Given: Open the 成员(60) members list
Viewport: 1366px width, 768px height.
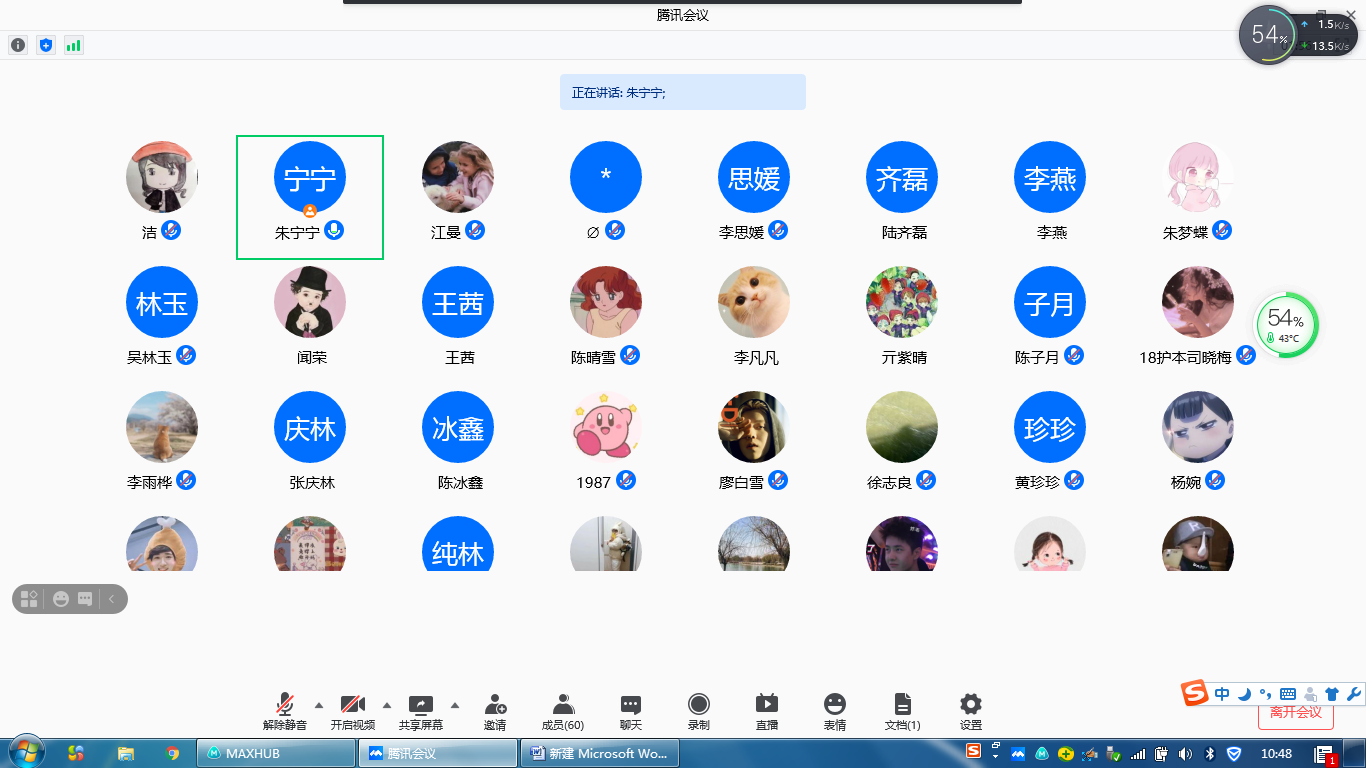Looking at the screenshot, I should coord(563,711).
